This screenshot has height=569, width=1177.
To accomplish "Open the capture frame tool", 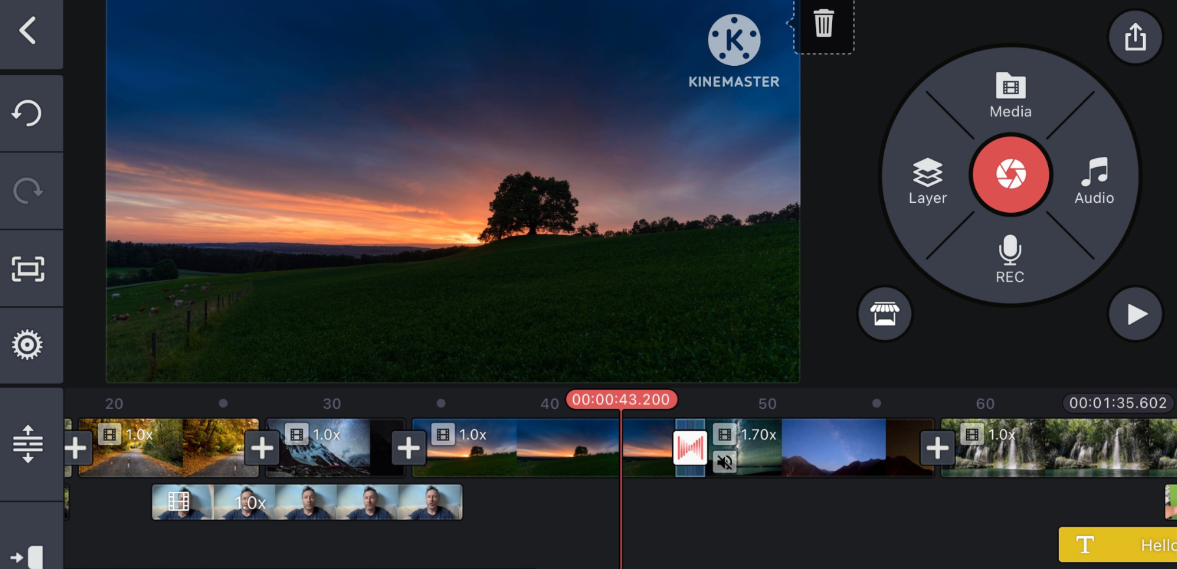I will (28, 269).
